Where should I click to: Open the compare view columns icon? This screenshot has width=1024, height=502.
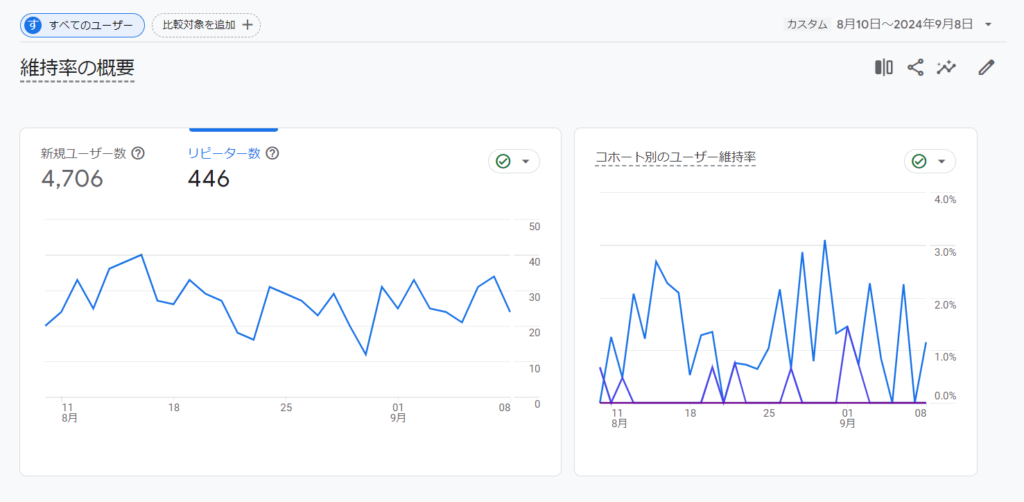(x=884, y=67)
